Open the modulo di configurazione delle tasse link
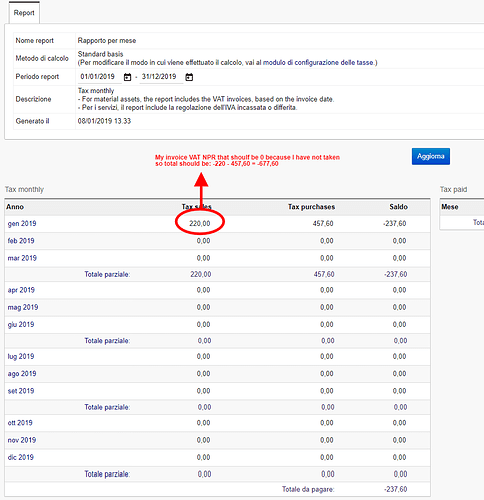Screen dimensions: 484x500 [x=319, y=62]
